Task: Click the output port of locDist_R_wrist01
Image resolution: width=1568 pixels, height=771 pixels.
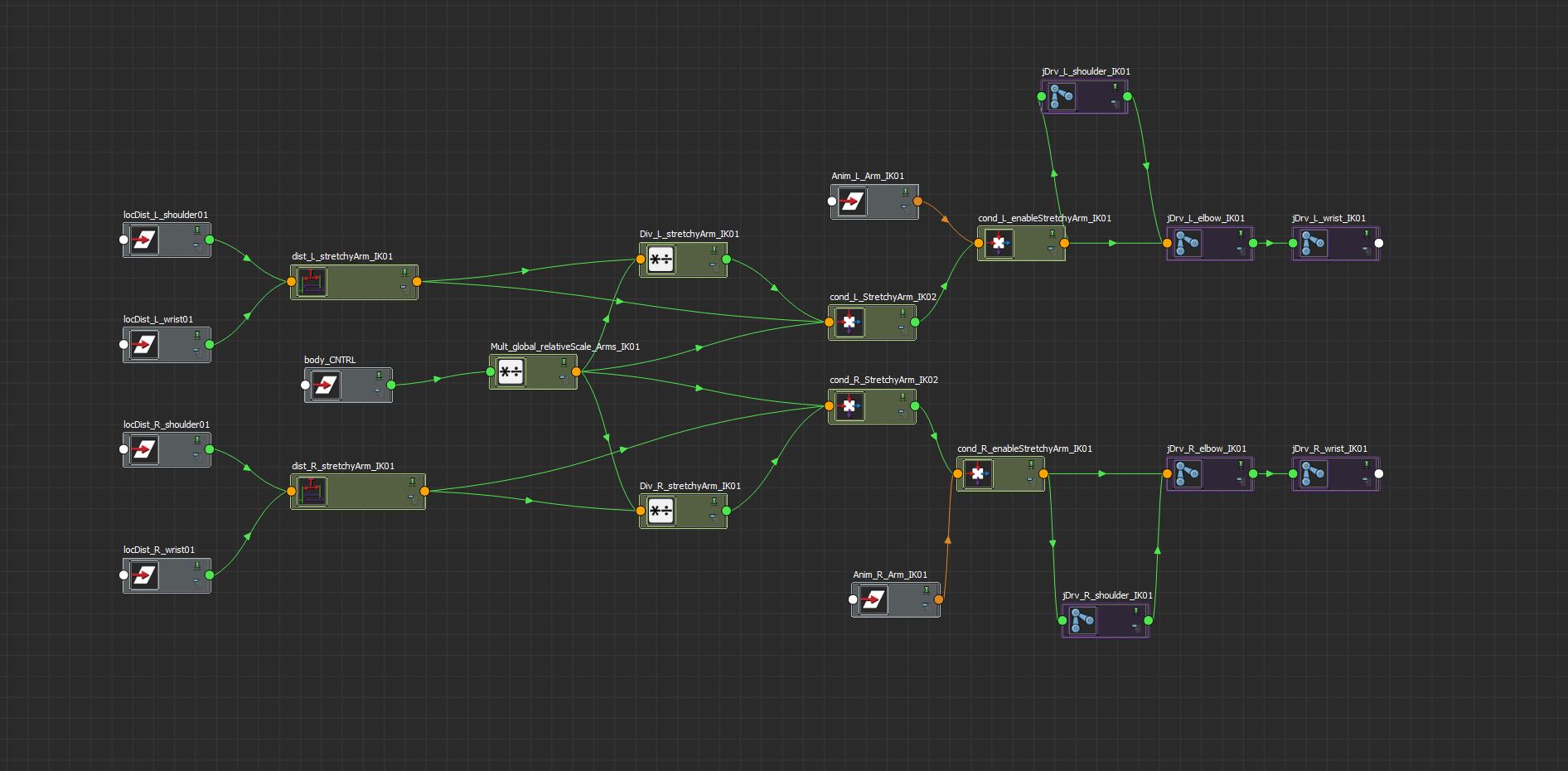Action: click(x=210, y=575)
